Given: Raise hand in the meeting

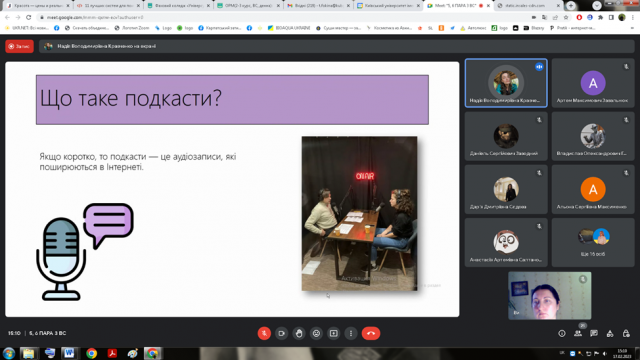Looking at the screenshot, I should pyautogui.click(x=299, y=333).
